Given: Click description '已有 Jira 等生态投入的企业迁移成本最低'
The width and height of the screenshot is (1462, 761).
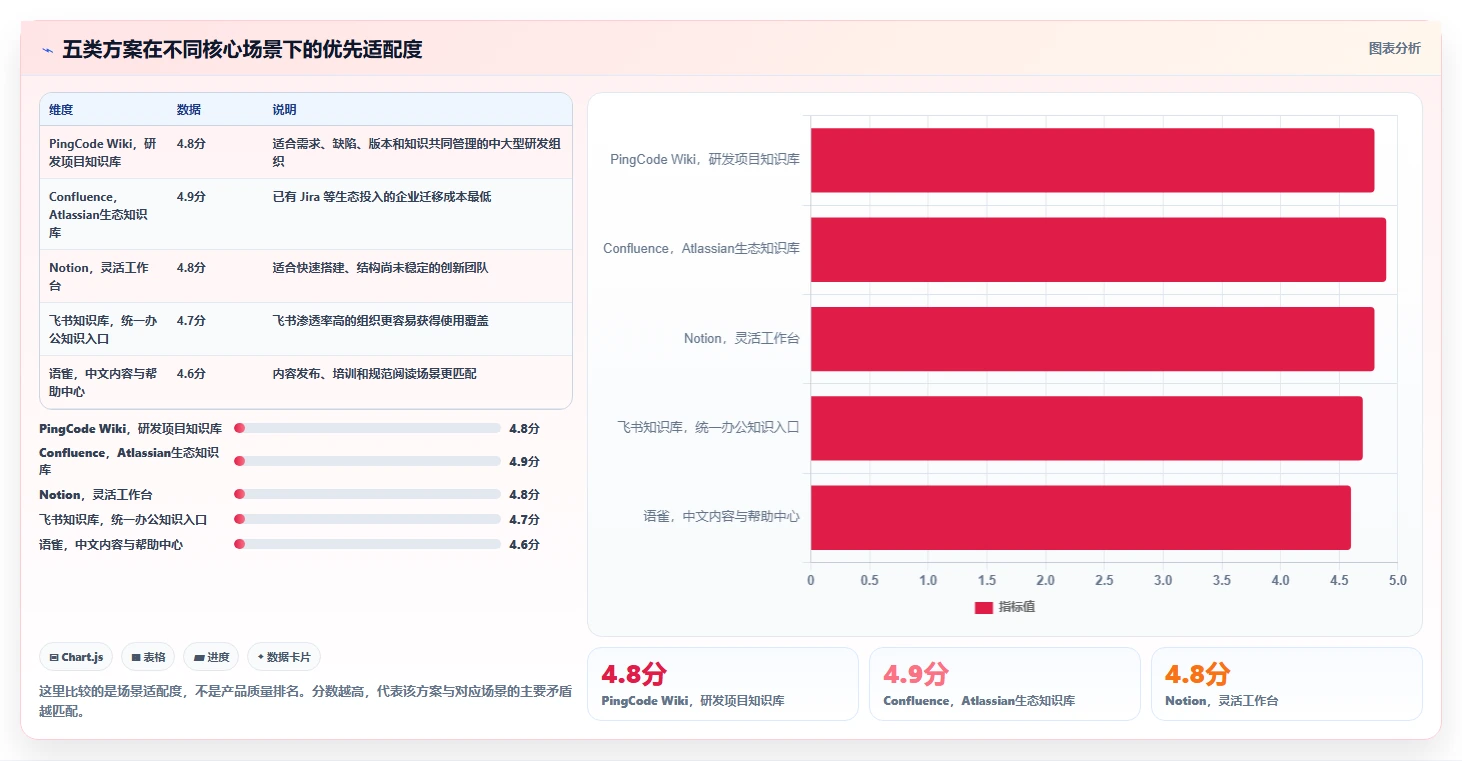Looking at the screenshot, I should tap(382, 197).
